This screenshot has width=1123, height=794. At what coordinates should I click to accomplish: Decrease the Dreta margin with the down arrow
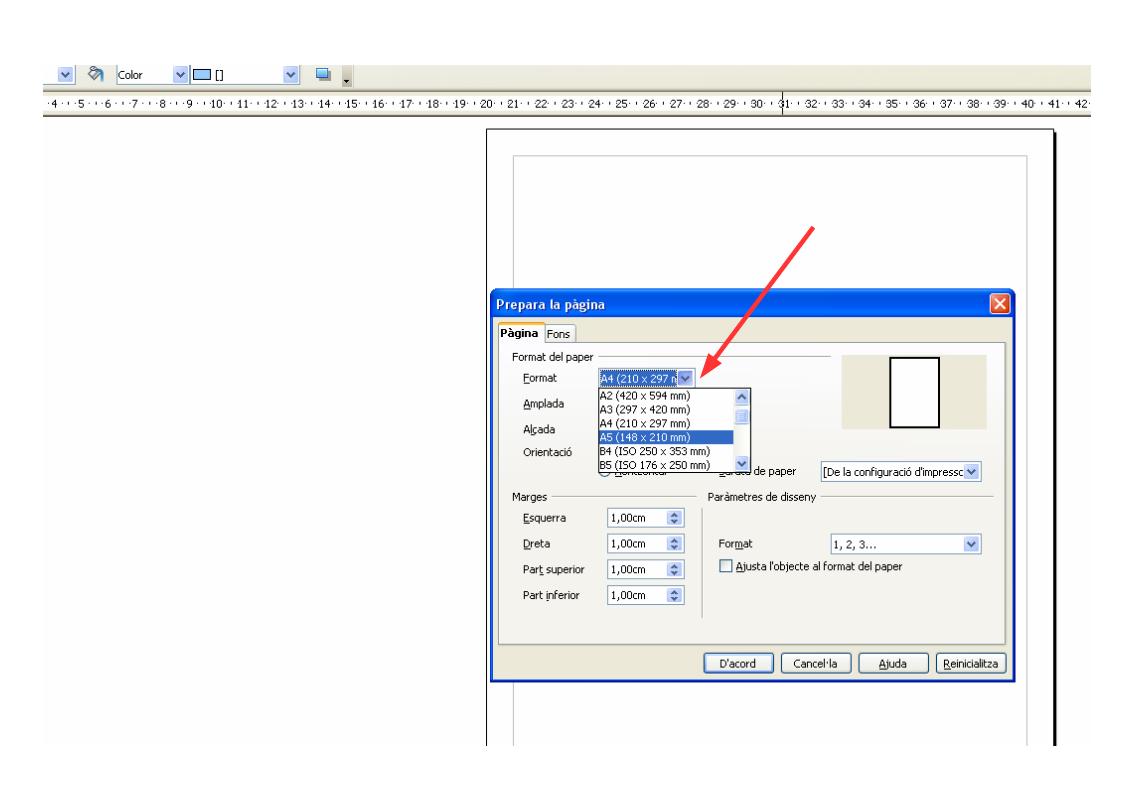click(674, 548)
